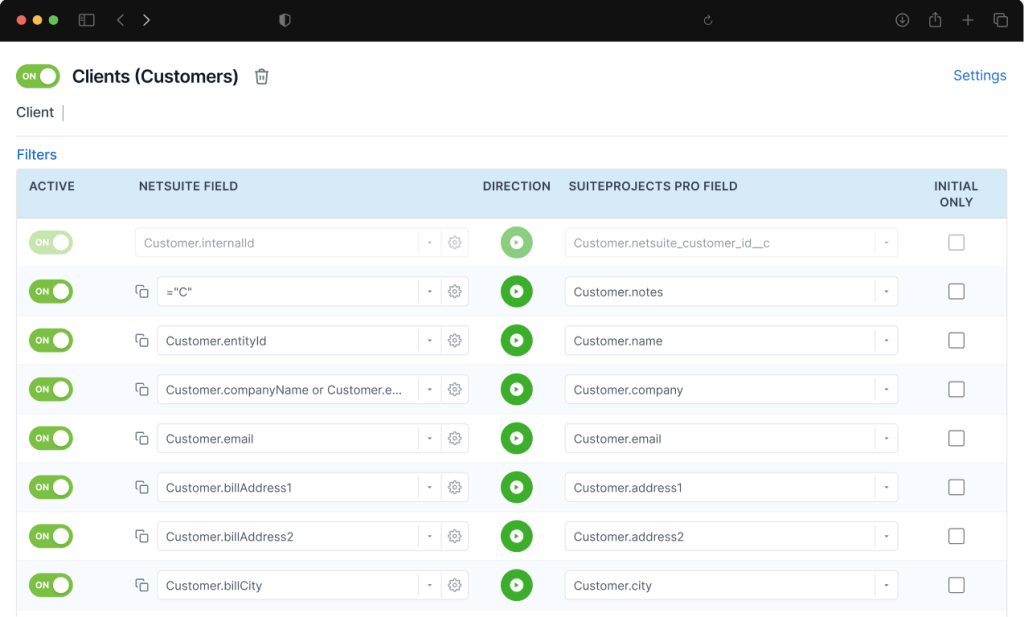Click direction arrow for Customer.internalId row

pyautogui.click(x=517, y=242)
